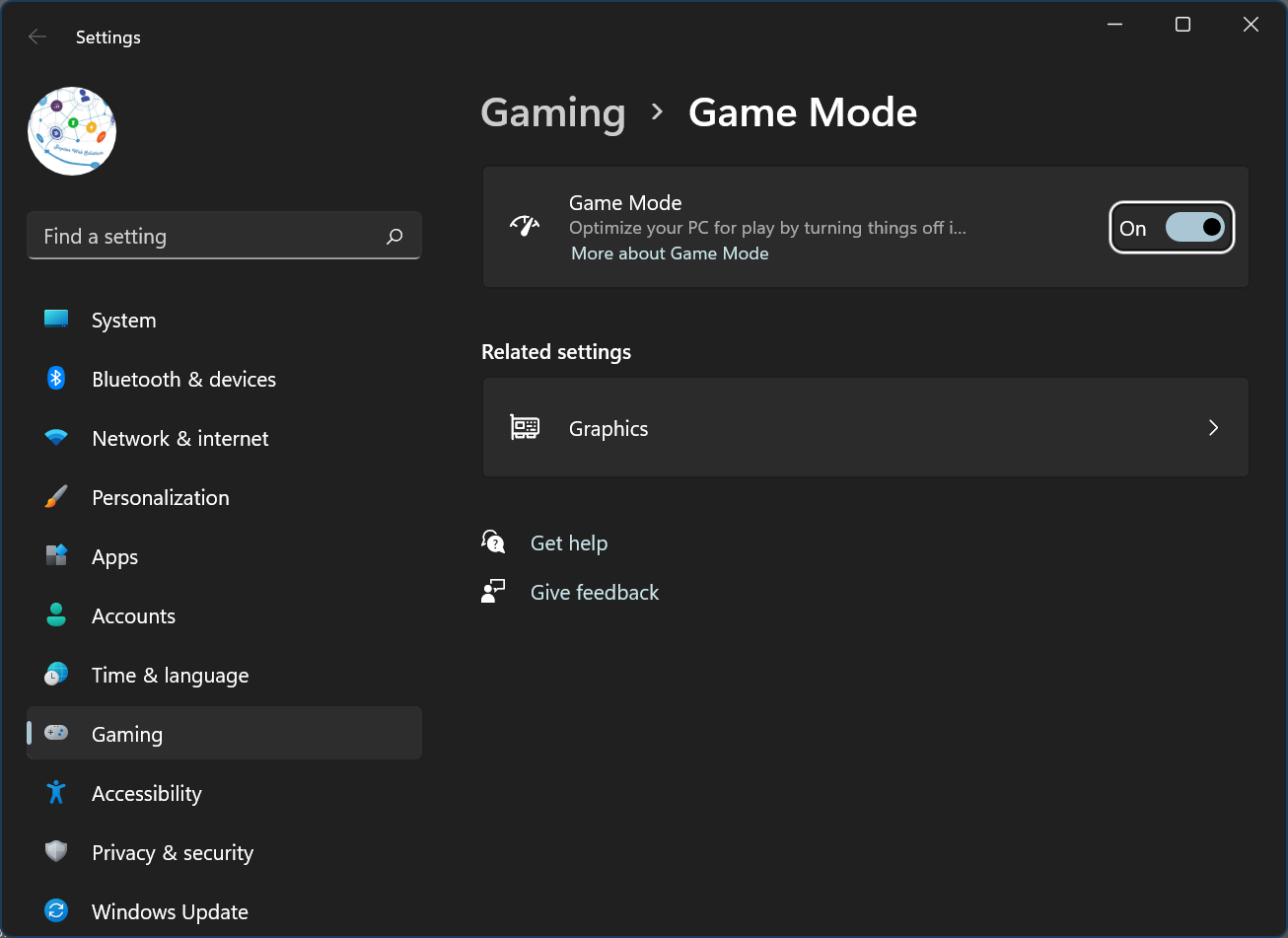This screenshot has width=1288, height=938.
Task: Click the Game Mode title text
Action: point(625,203)
